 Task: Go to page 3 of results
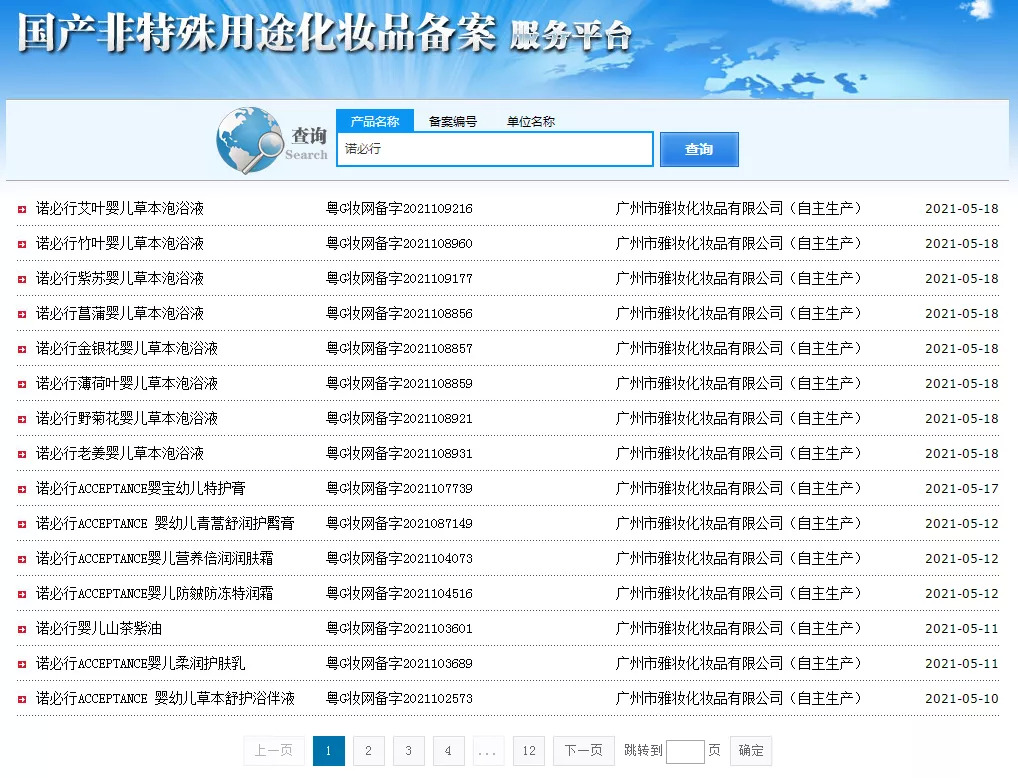[x=408, y=751]
